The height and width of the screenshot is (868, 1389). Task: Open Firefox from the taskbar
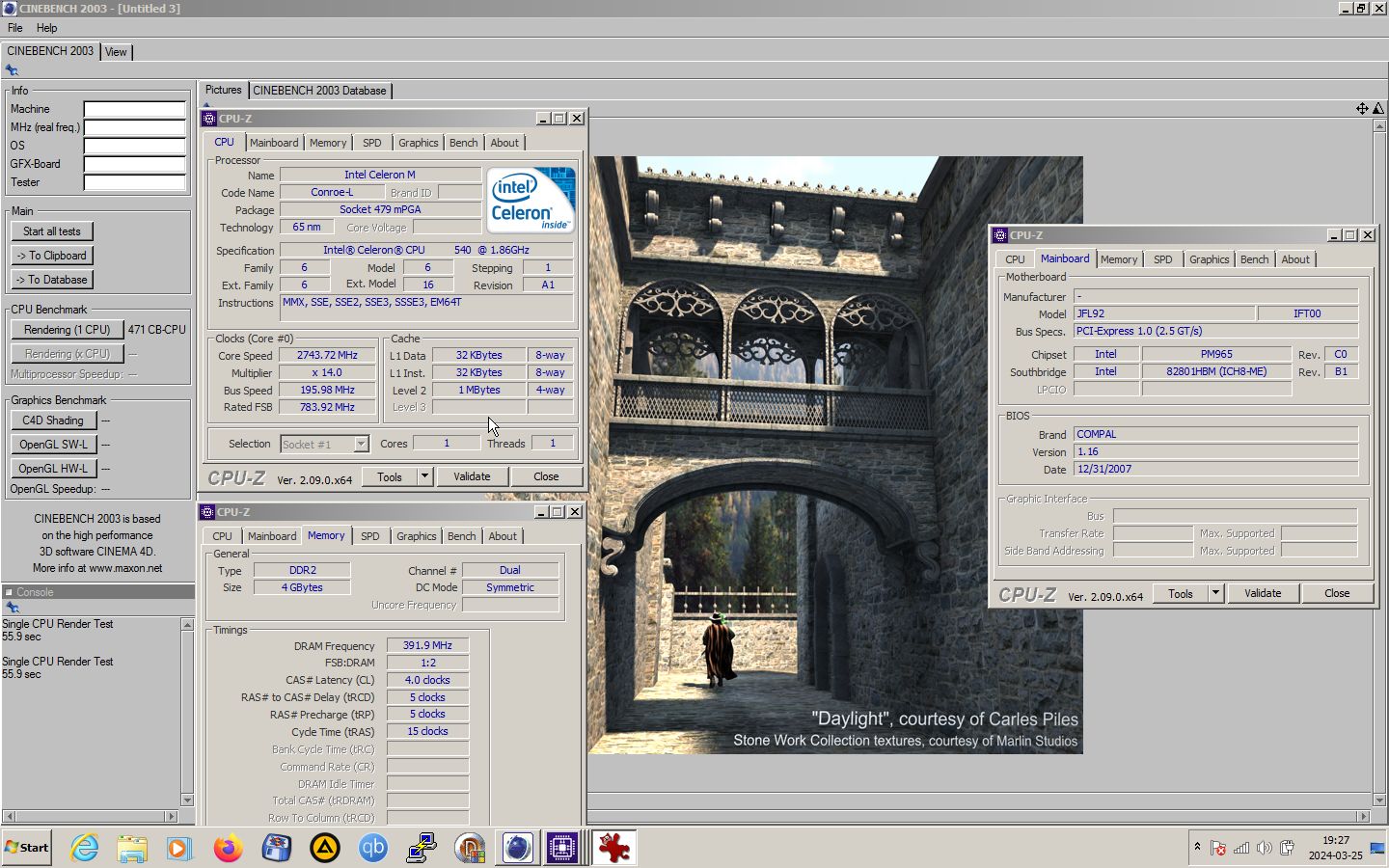tap(229, 848)
